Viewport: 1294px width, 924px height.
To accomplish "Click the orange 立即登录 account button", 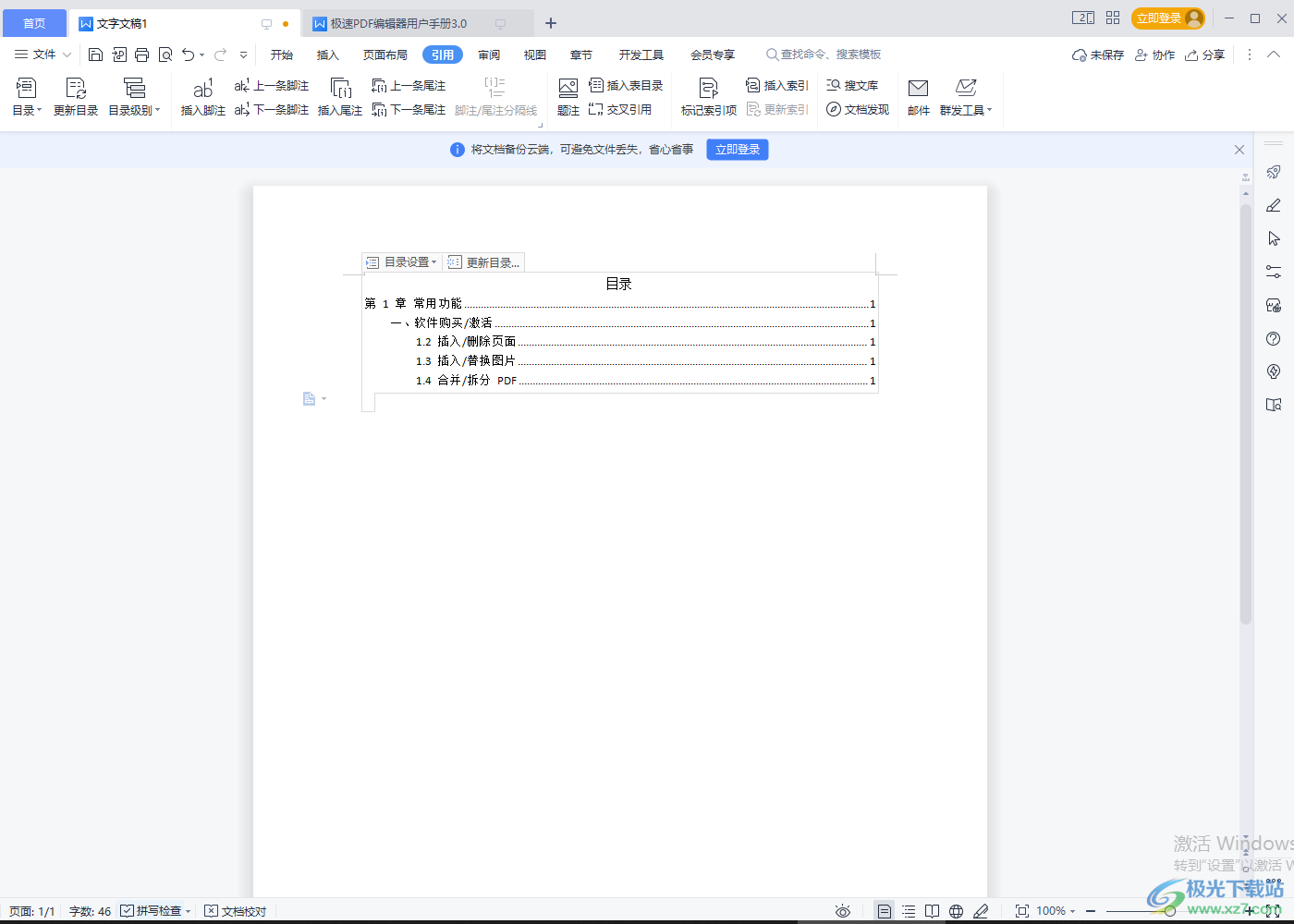I will point(1168,18).
